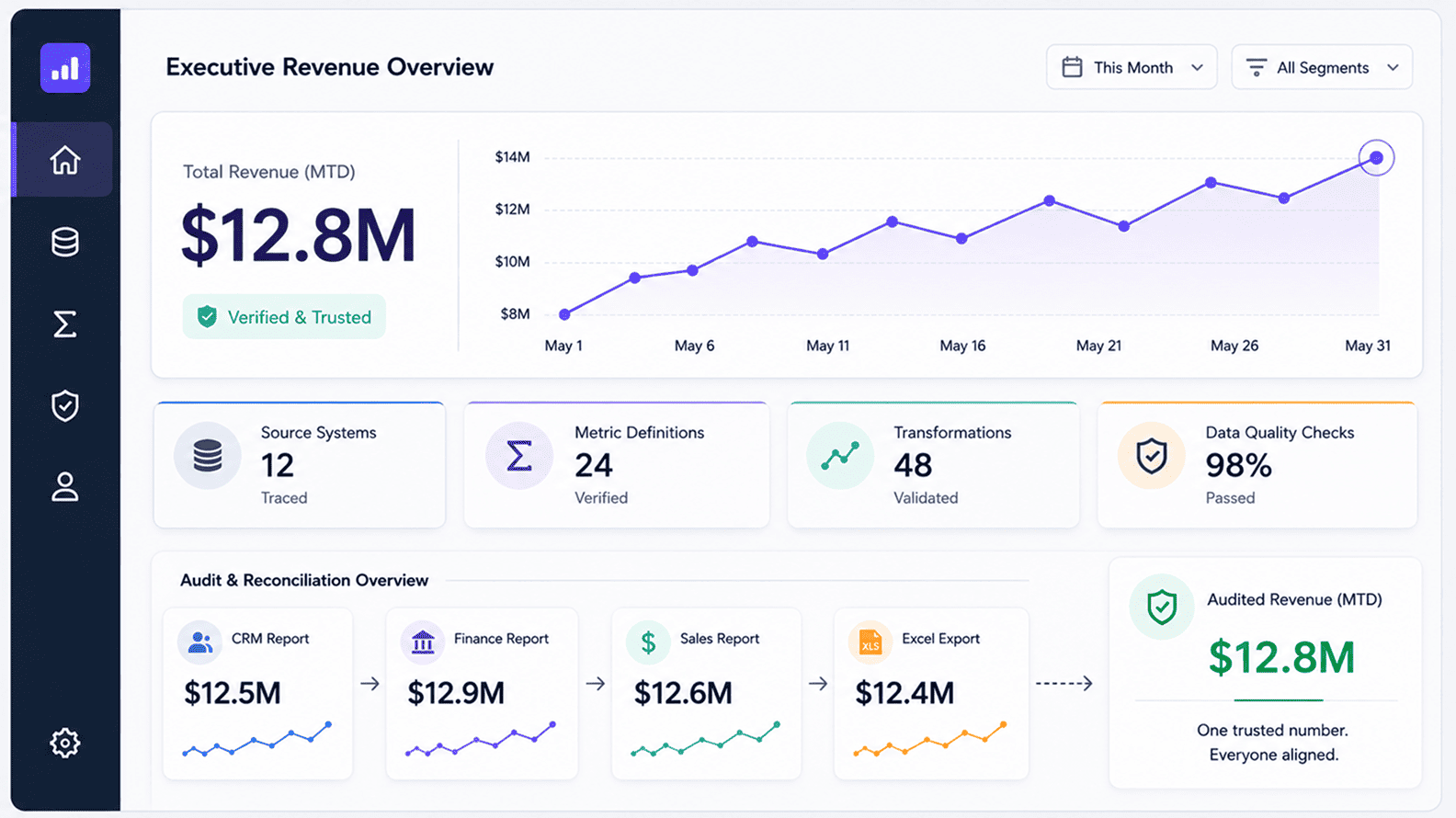This screenshot has width=1456, height=818.
Task: Click the $12.4M Excel Export value
Action: click(x=904, y=693)
